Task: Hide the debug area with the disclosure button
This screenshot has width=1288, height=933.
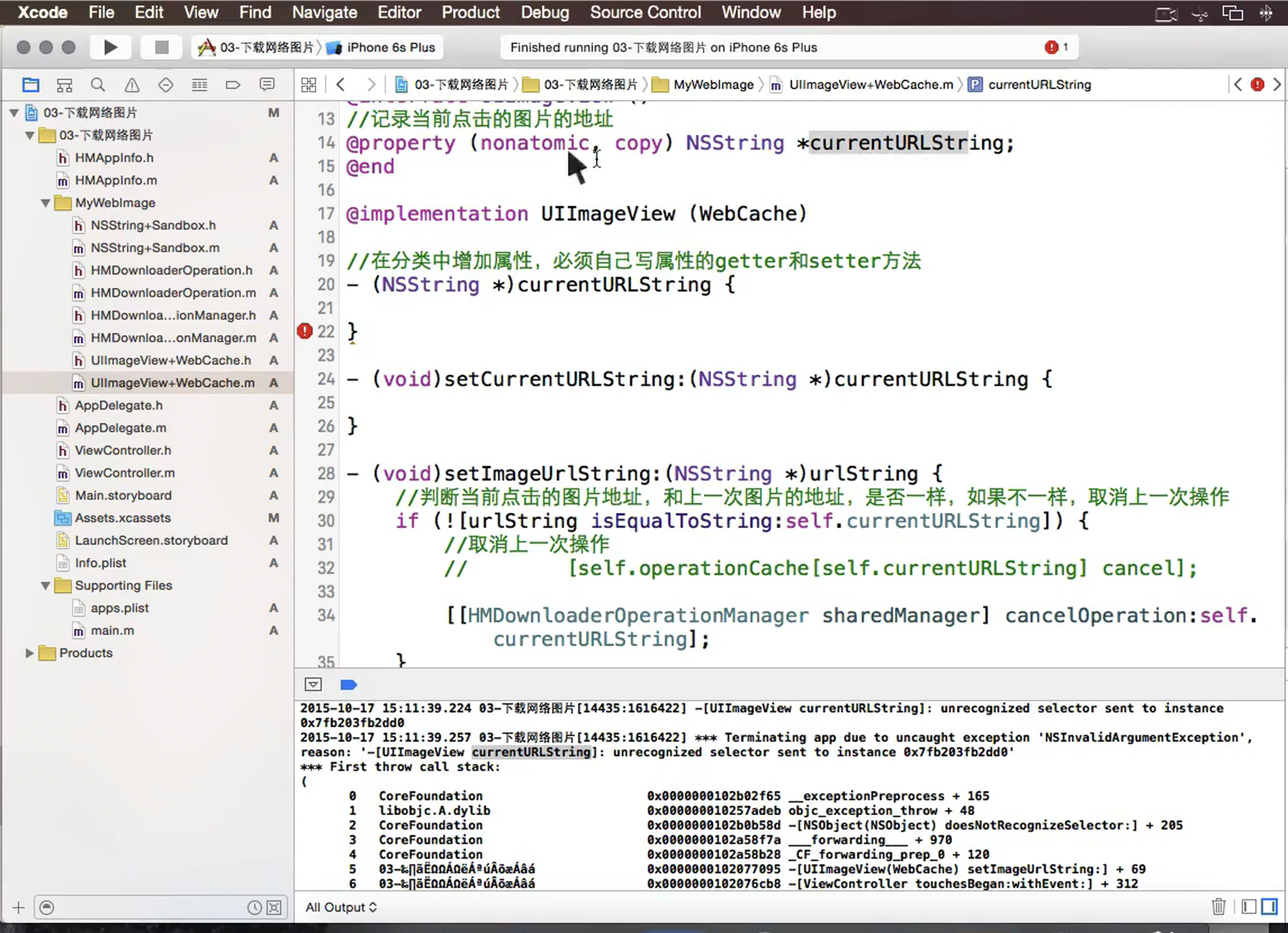Action: click(313, 685)
